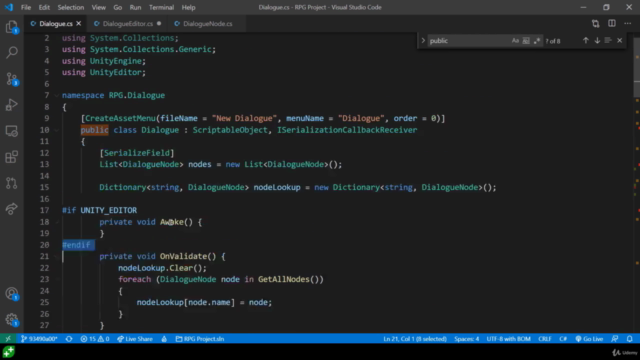Open the Terminal menu
640x360 pixels.
pos(161,7)
